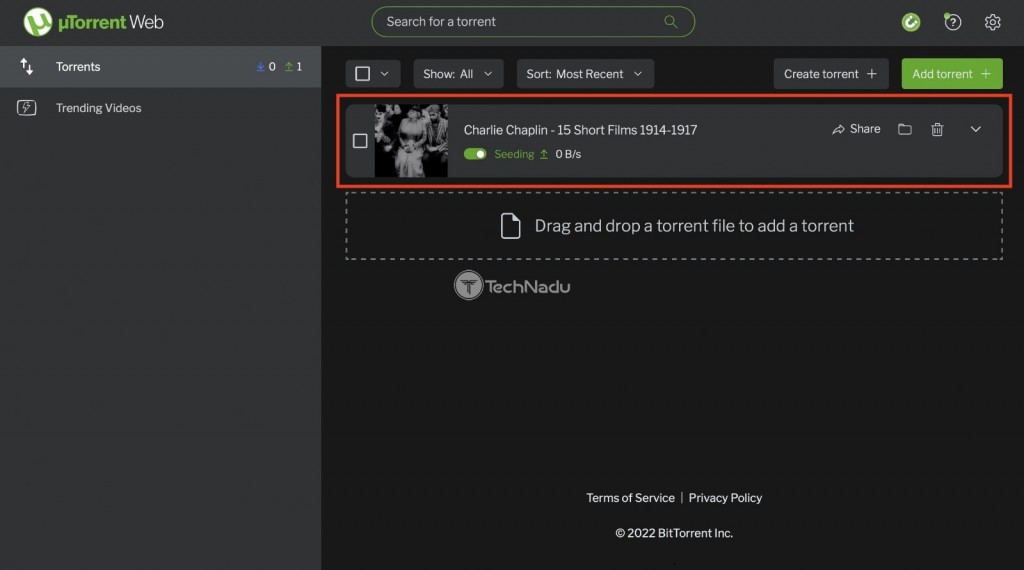Open the green speed/upgrade icon
Screen dimensions: 1024x570
click(x=910, y=22)
